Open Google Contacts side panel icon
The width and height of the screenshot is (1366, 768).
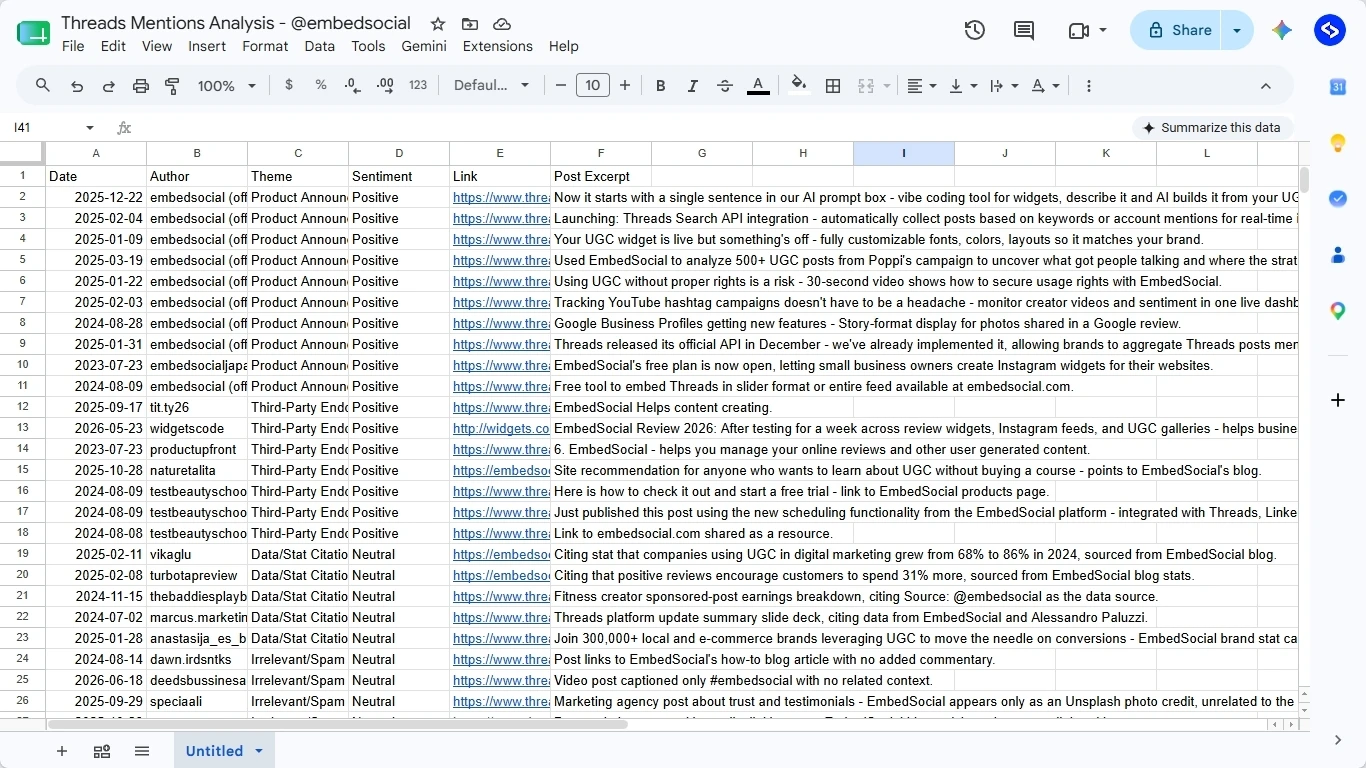pyautogui.click(x=1338, y=255)
